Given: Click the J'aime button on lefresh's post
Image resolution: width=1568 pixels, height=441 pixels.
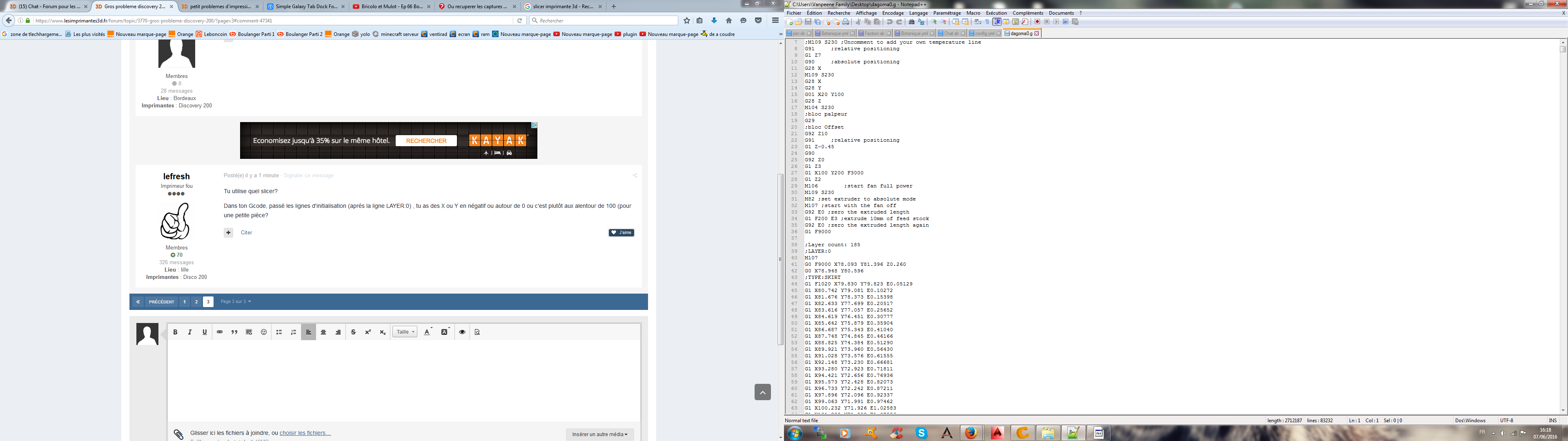Looking at the screenshot, I should pos(621,233).
